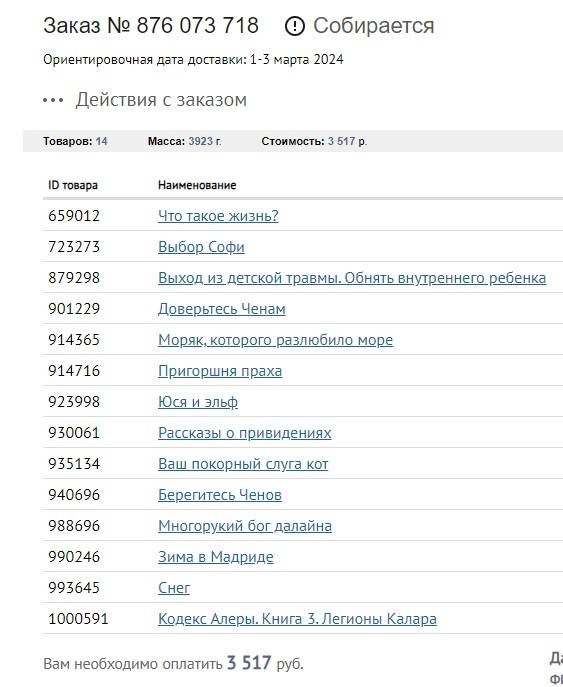Open book link Доверьтесь Ченам

222,309
